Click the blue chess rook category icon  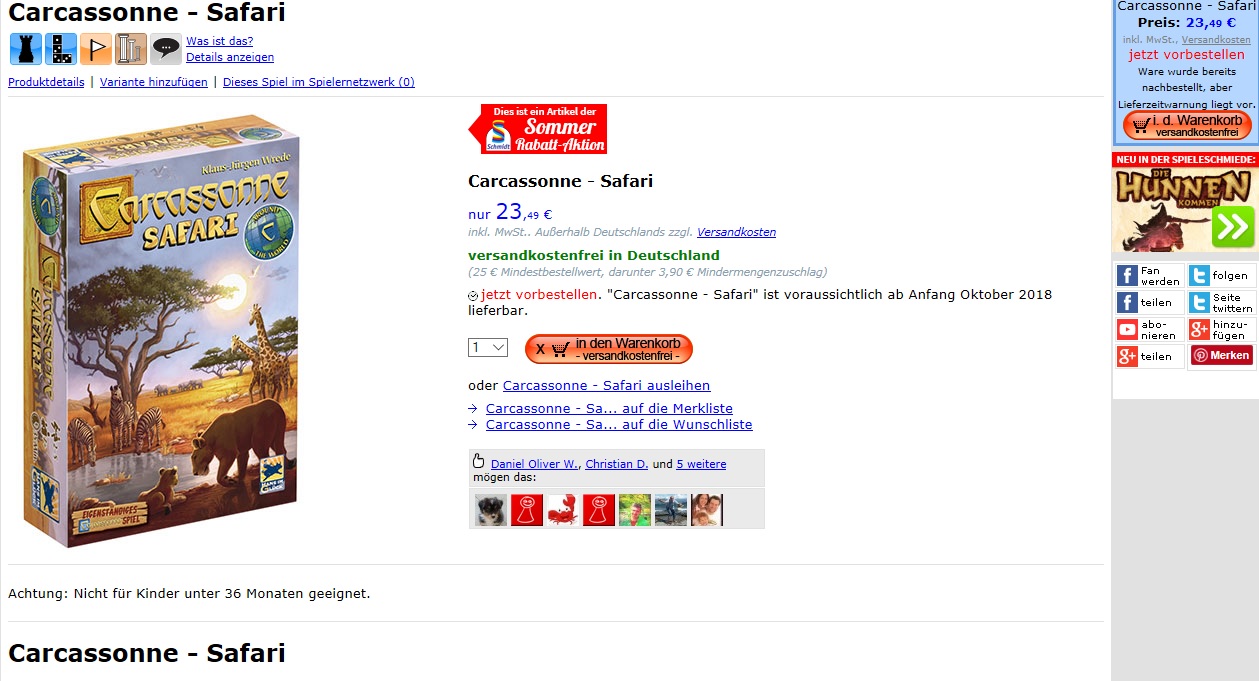point(25,49)
